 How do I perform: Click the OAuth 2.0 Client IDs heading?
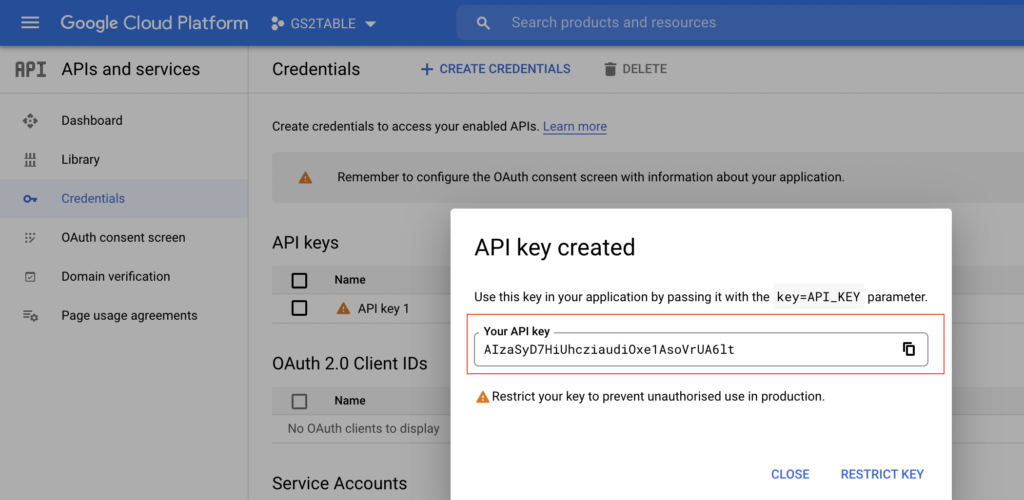[x=350, y=364]
